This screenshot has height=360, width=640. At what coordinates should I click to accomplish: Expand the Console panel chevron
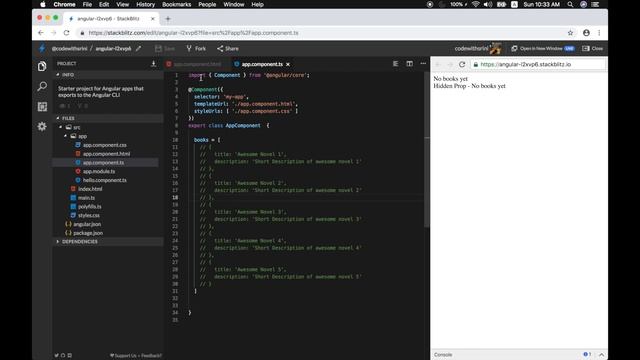tap(601, 355)
